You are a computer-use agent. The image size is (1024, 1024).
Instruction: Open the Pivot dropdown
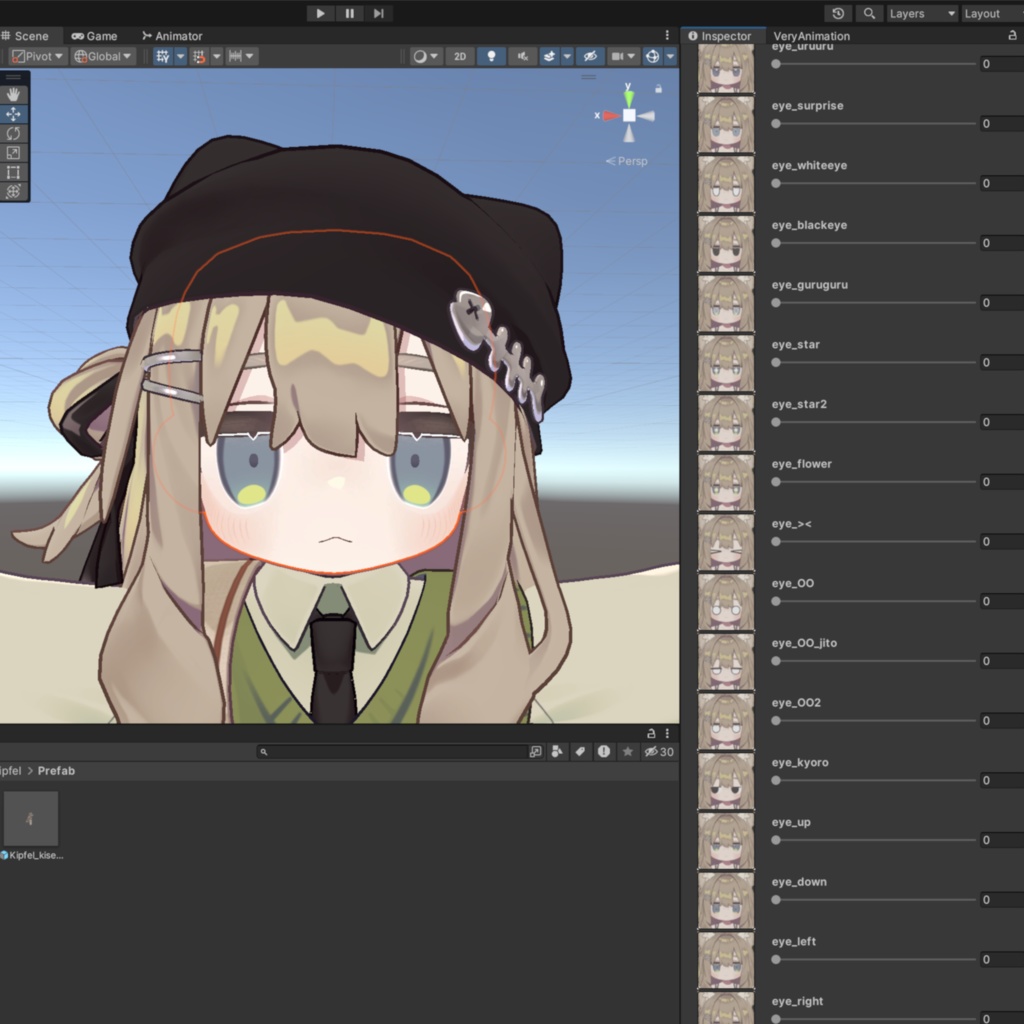click(x=36, y=56)
